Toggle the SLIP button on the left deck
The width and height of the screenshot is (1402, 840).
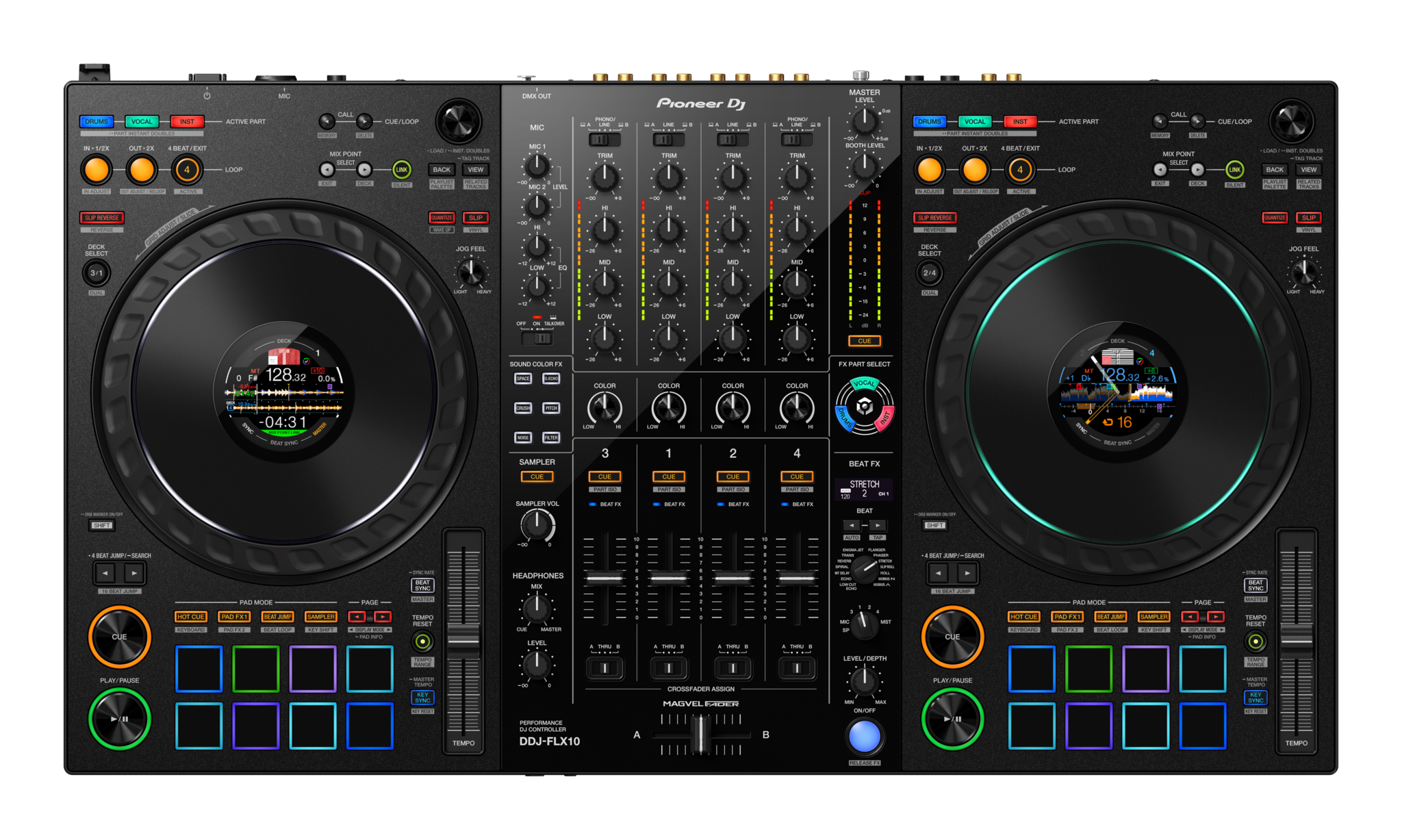pos(475,218)
